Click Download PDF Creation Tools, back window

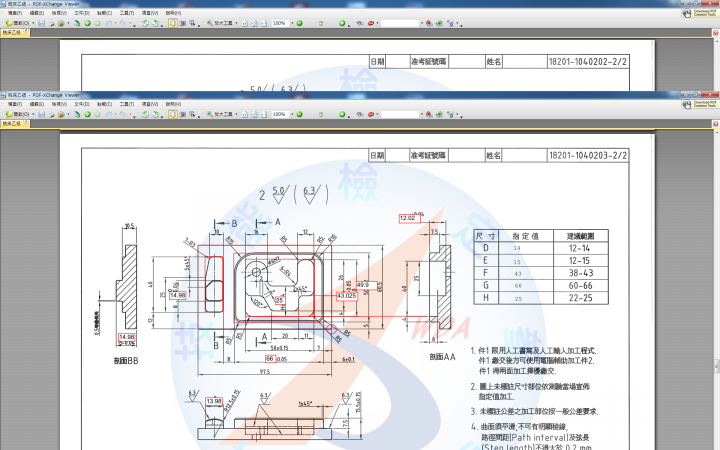pyautogui.click(x=700, y=13)
